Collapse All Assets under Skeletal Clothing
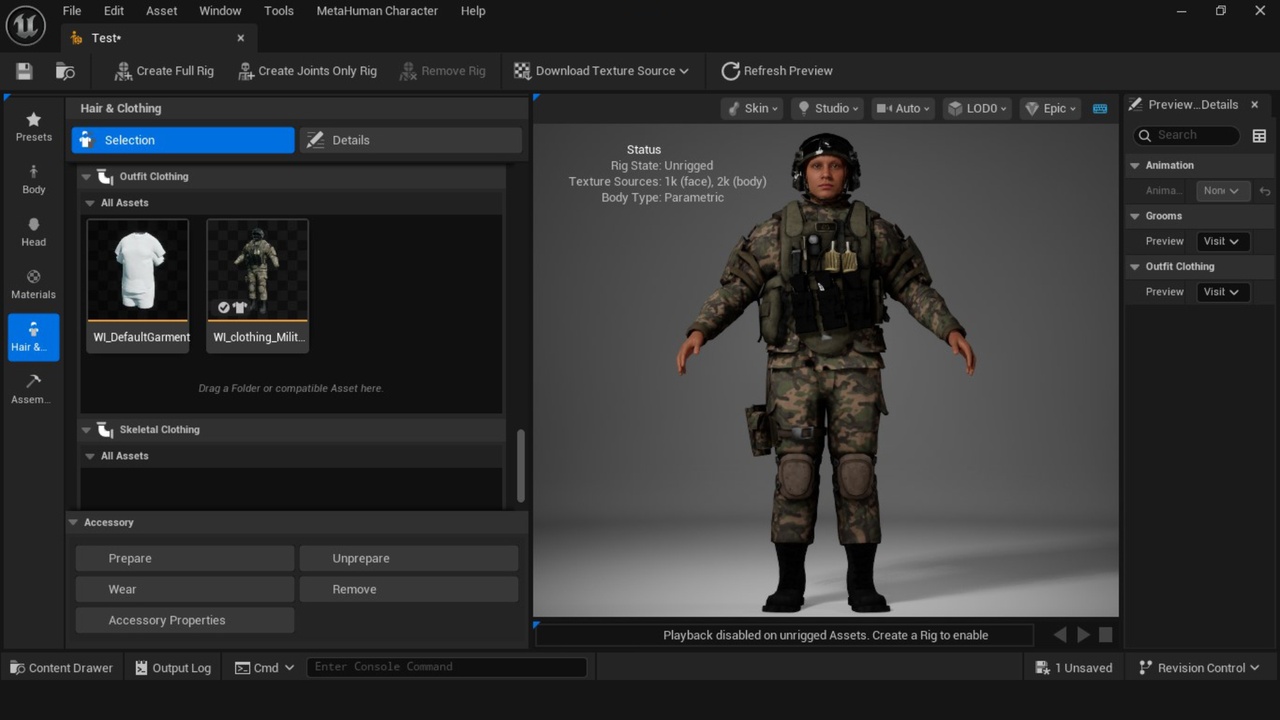 point(91,456)
